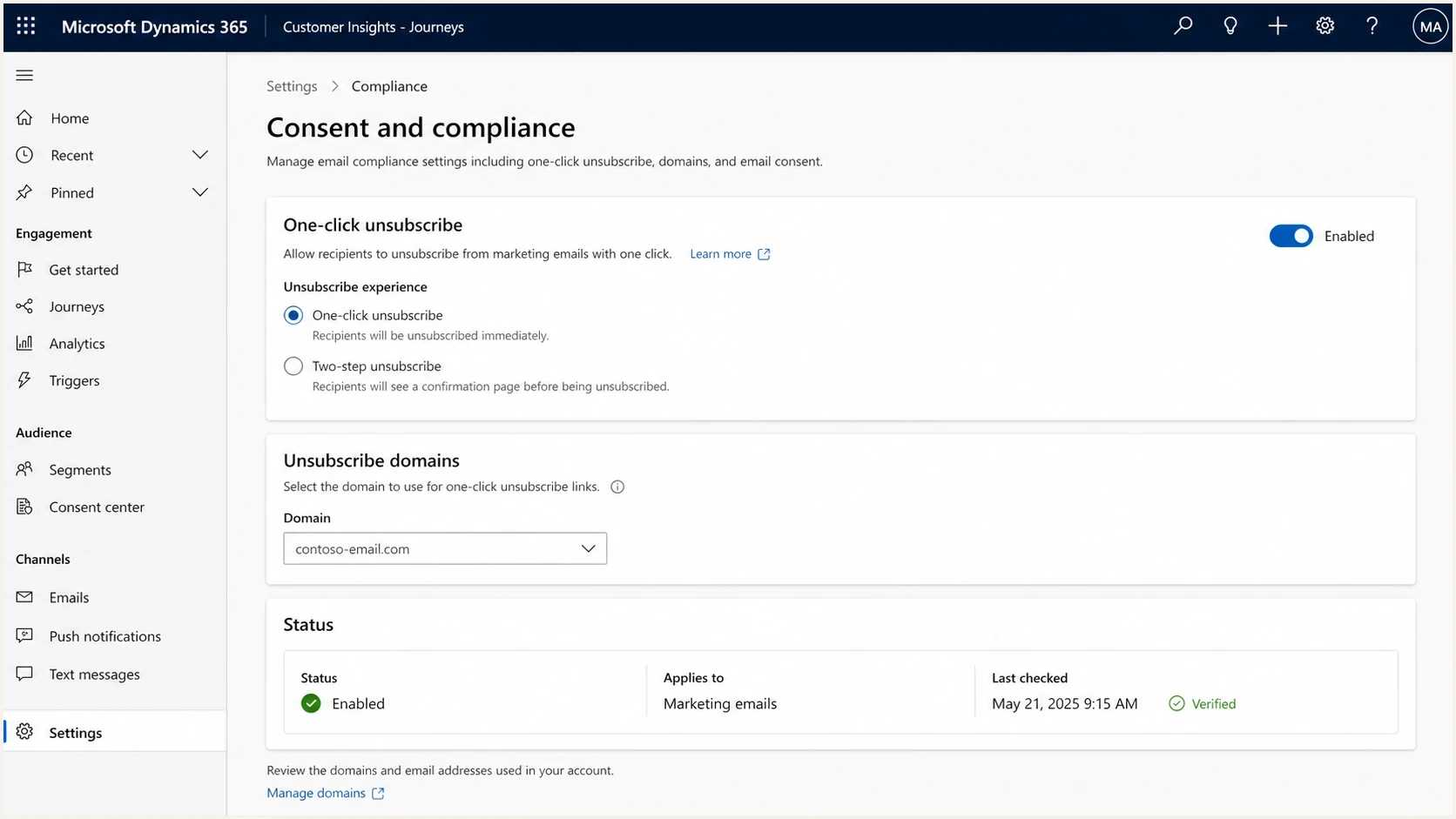Click external-link icon next to Manage domains
The image size is (1456, 819).
378,793
